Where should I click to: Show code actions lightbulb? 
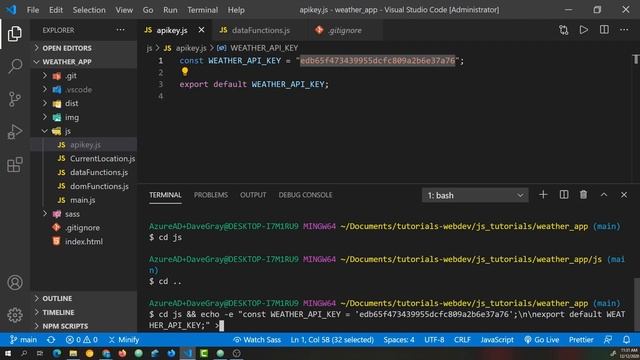click(185, 72)
